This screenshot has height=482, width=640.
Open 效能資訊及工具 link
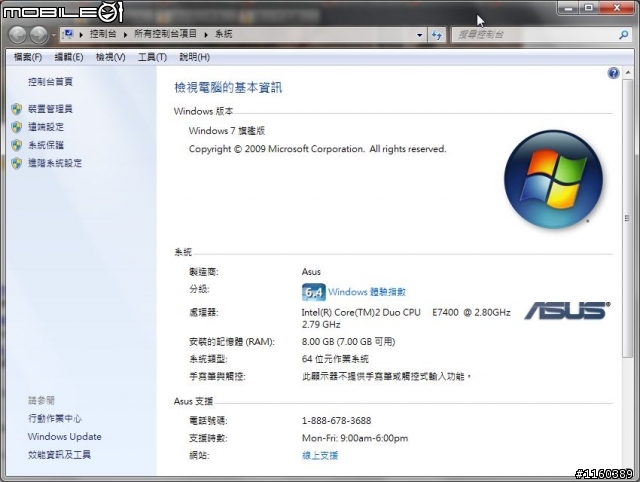[x=59, y=454]
